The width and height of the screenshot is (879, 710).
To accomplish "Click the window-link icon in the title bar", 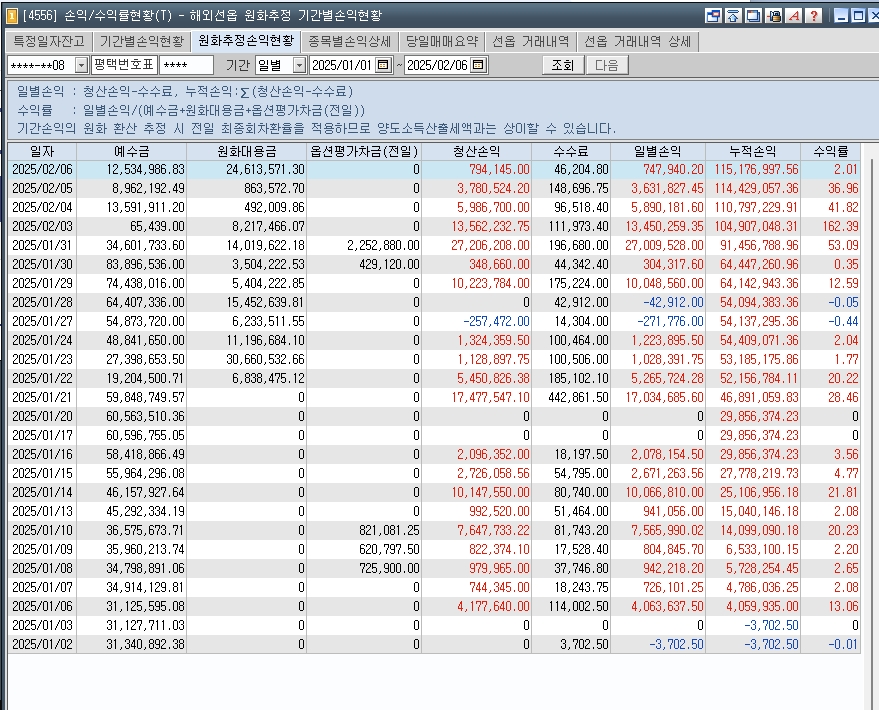I will coord(713,16).
